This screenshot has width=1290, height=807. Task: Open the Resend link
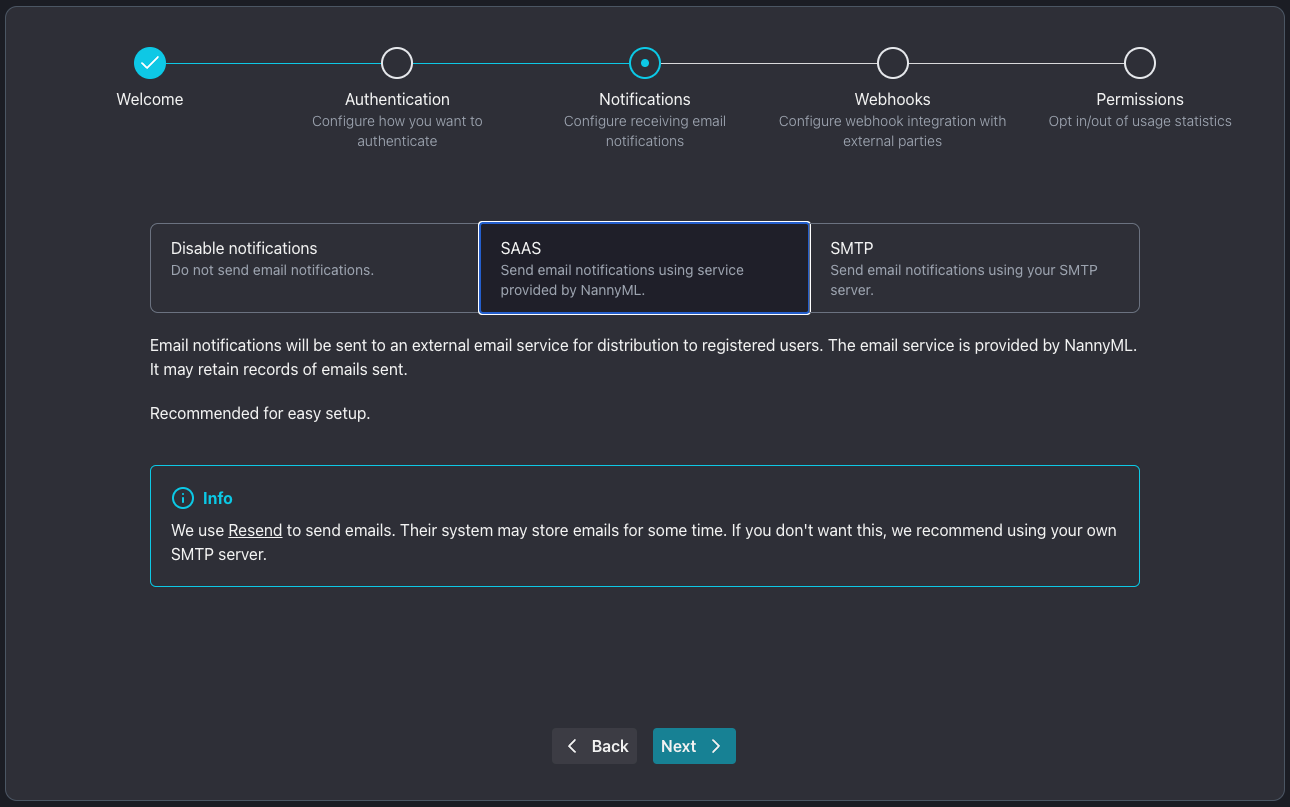point(255,530)
